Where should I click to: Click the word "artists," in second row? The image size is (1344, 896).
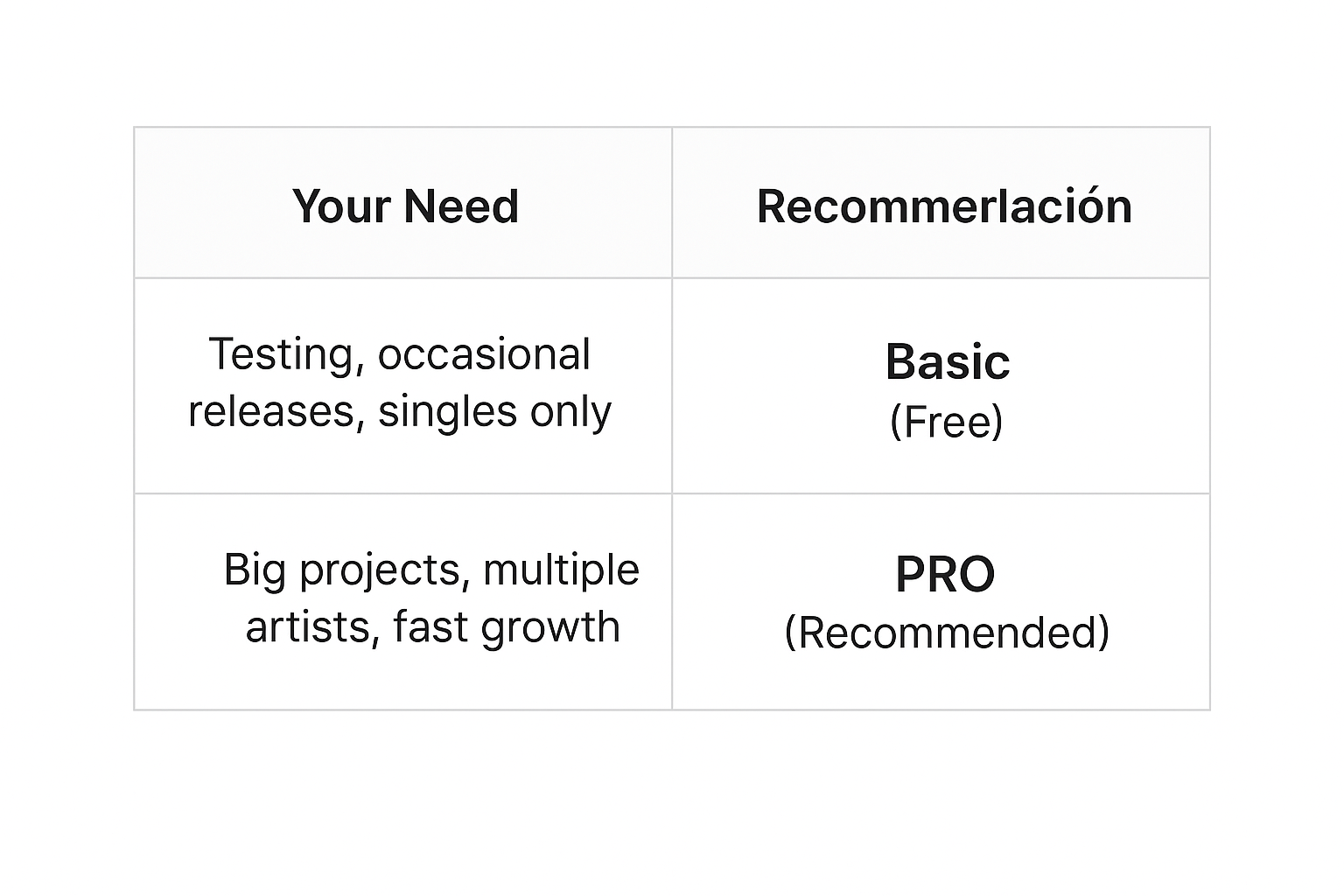(x=313, y=627)
